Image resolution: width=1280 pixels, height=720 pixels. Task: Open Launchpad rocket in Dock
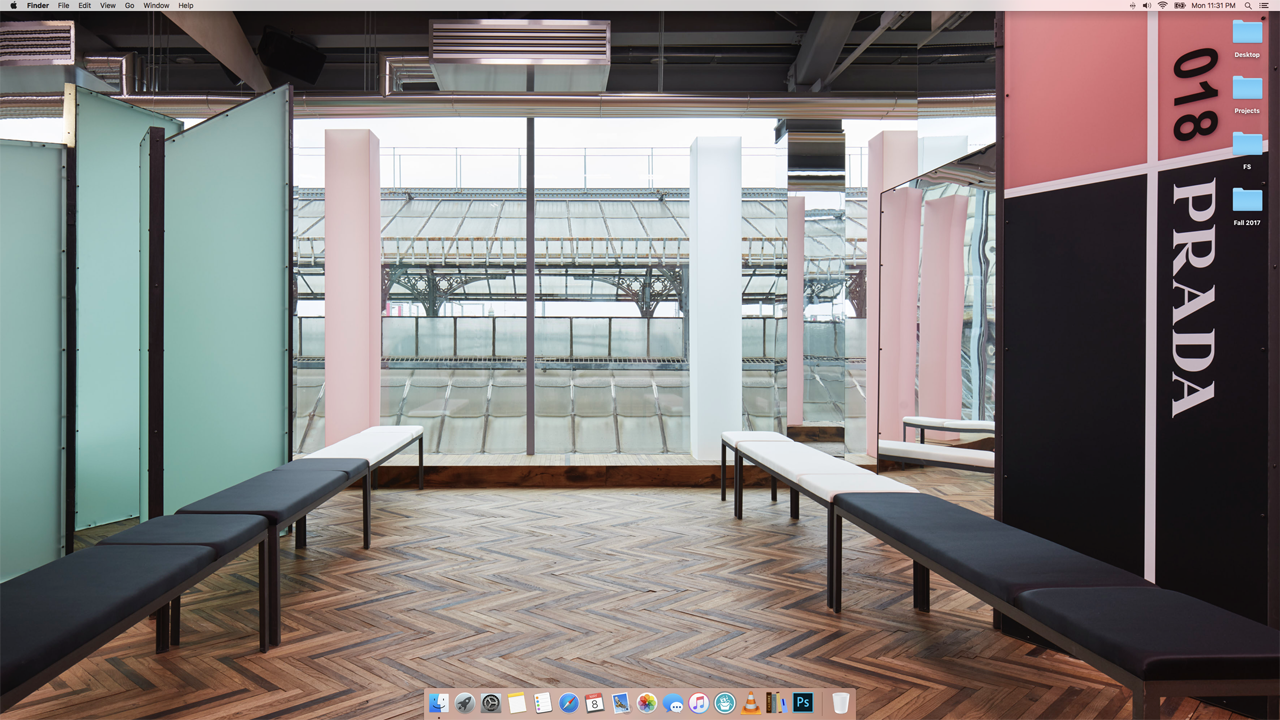[x=464, y=703]
